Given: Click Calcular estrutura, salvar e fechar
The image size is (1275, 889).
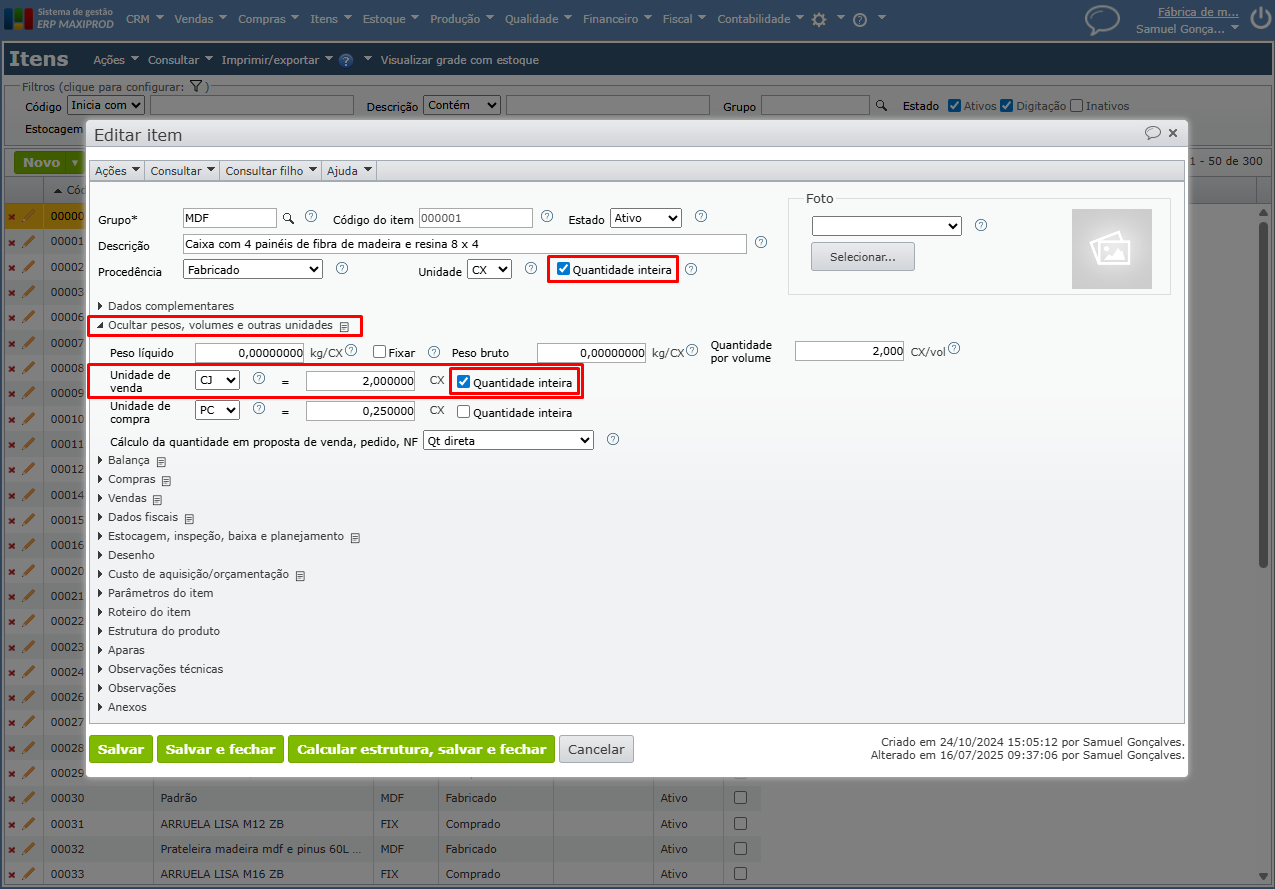Looking at the screenshot, I should [x=421, y=749].
